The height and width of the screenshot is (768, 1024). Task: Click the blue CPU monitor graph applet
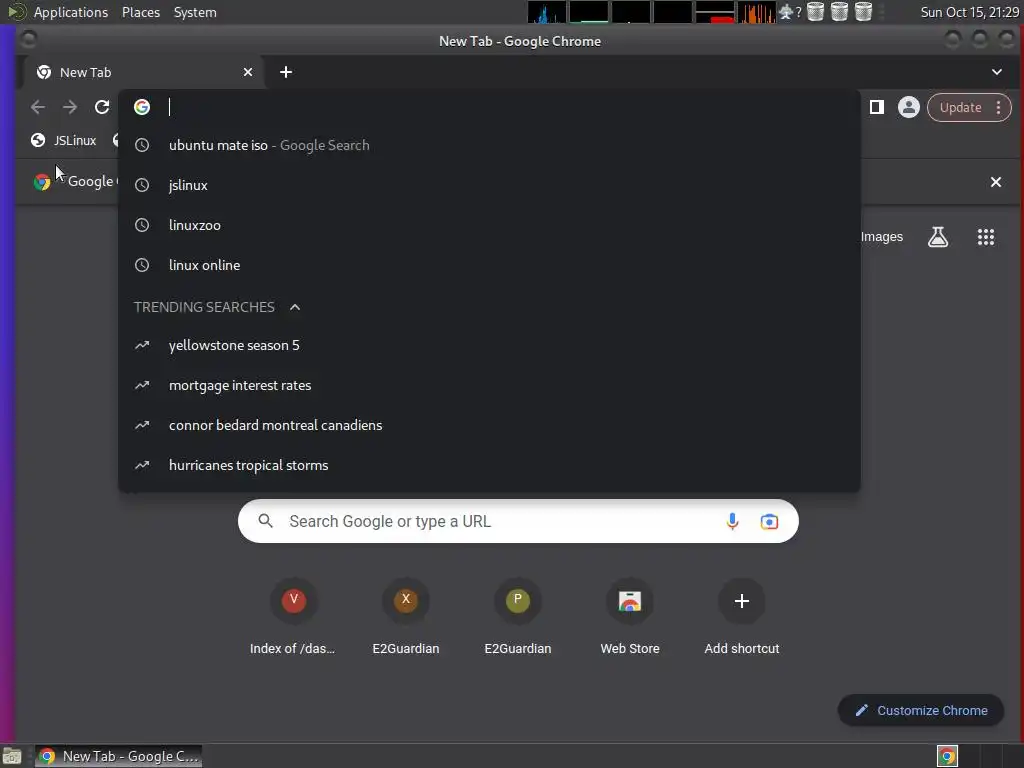tap(547, 12)
